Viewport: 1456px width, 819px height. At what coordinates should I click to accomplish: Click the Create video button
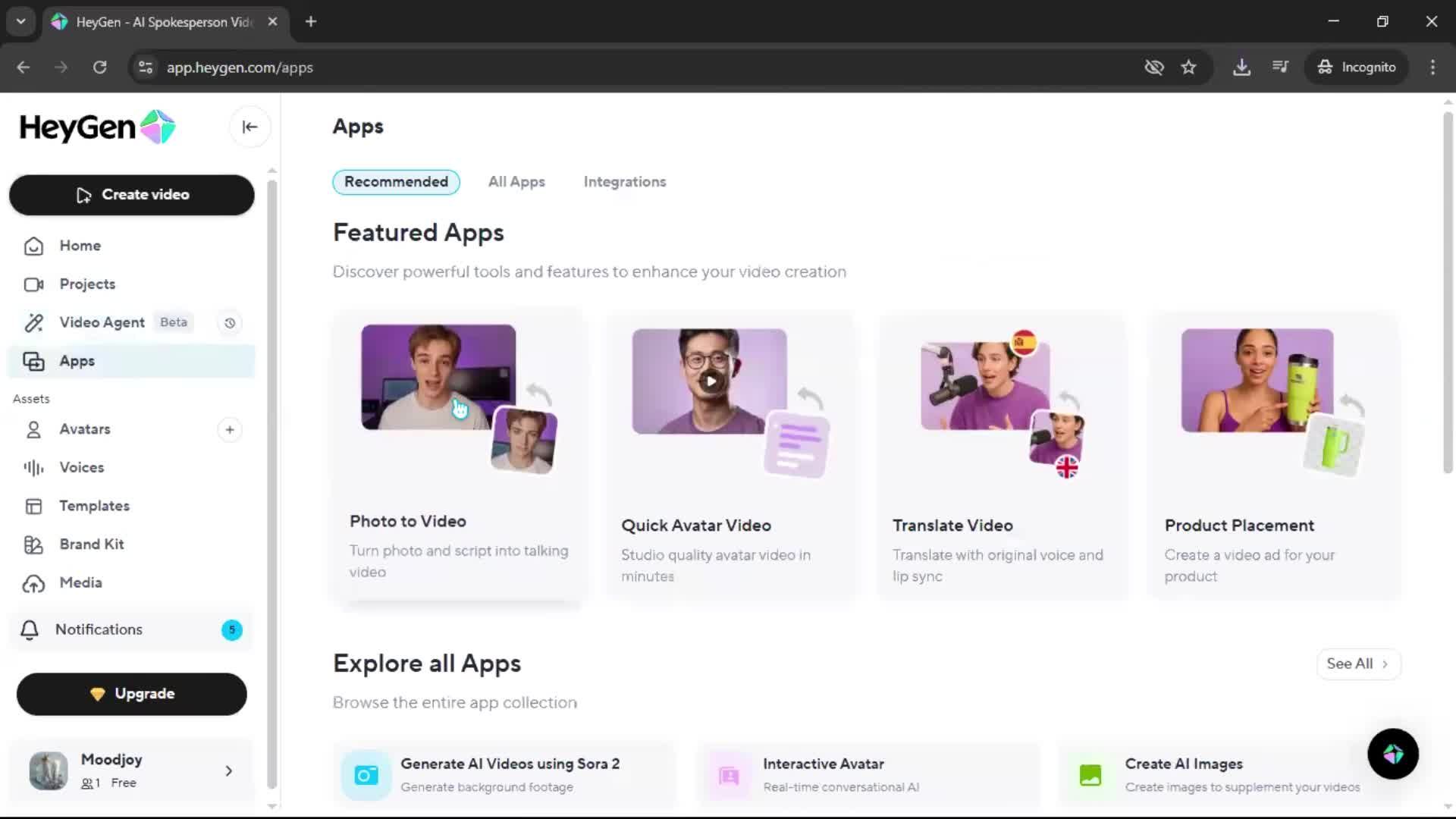(132, 195)
